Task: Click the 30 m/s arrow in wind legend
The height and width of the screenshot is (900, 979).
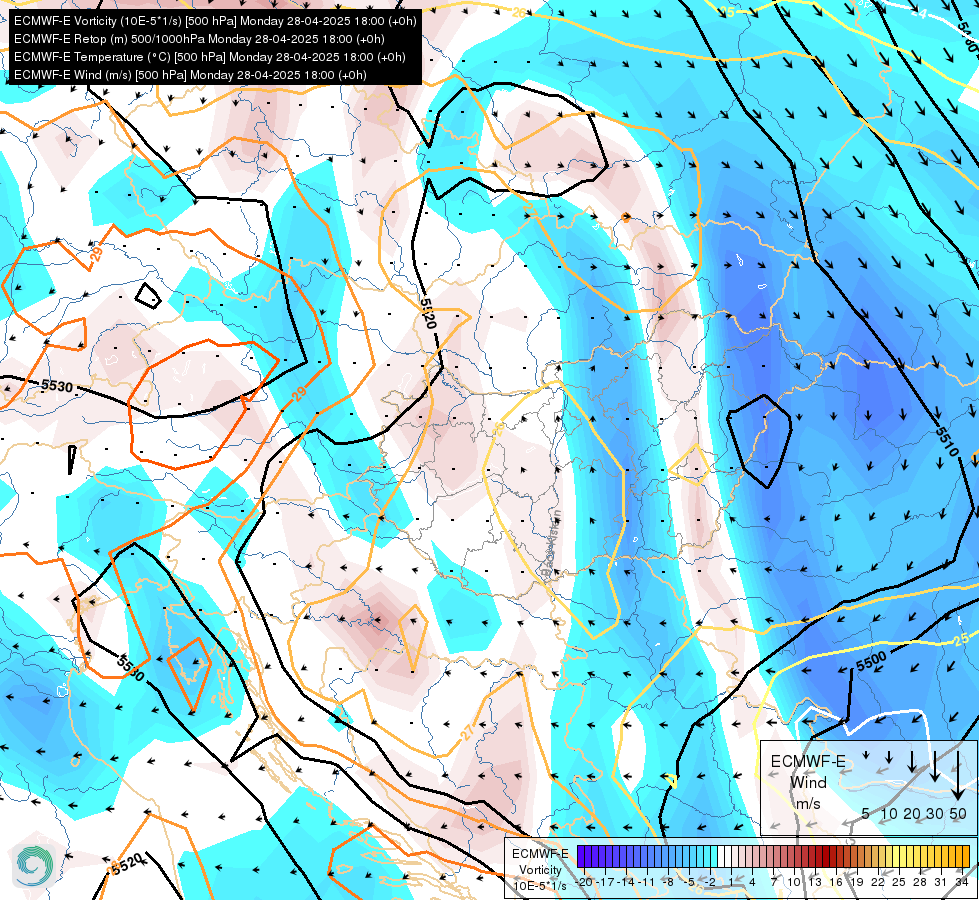Action: [x=935, y=766]
